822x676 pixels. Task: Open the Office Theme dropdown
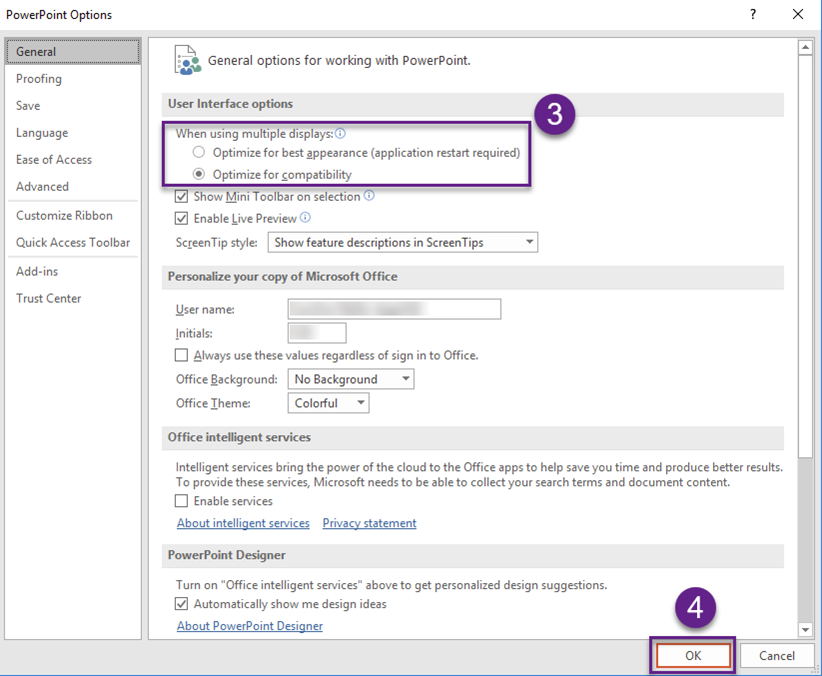point(328,403)
